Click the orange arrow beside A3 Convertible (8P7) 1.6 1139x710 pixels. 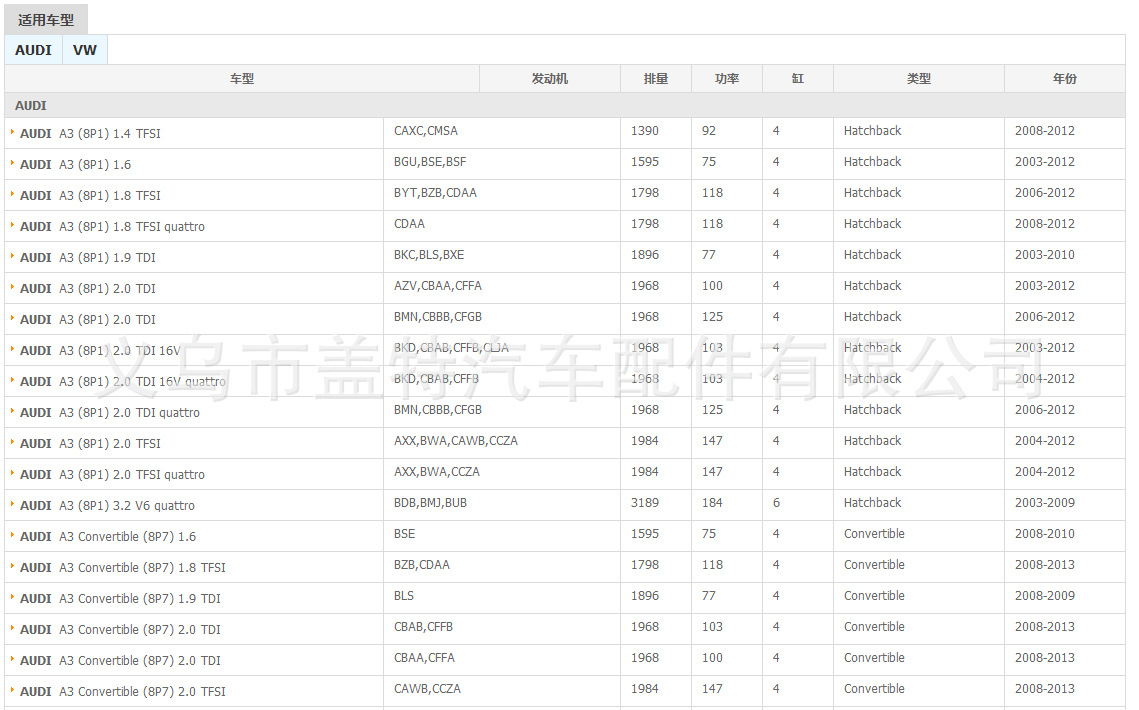[x=12, y=535]
